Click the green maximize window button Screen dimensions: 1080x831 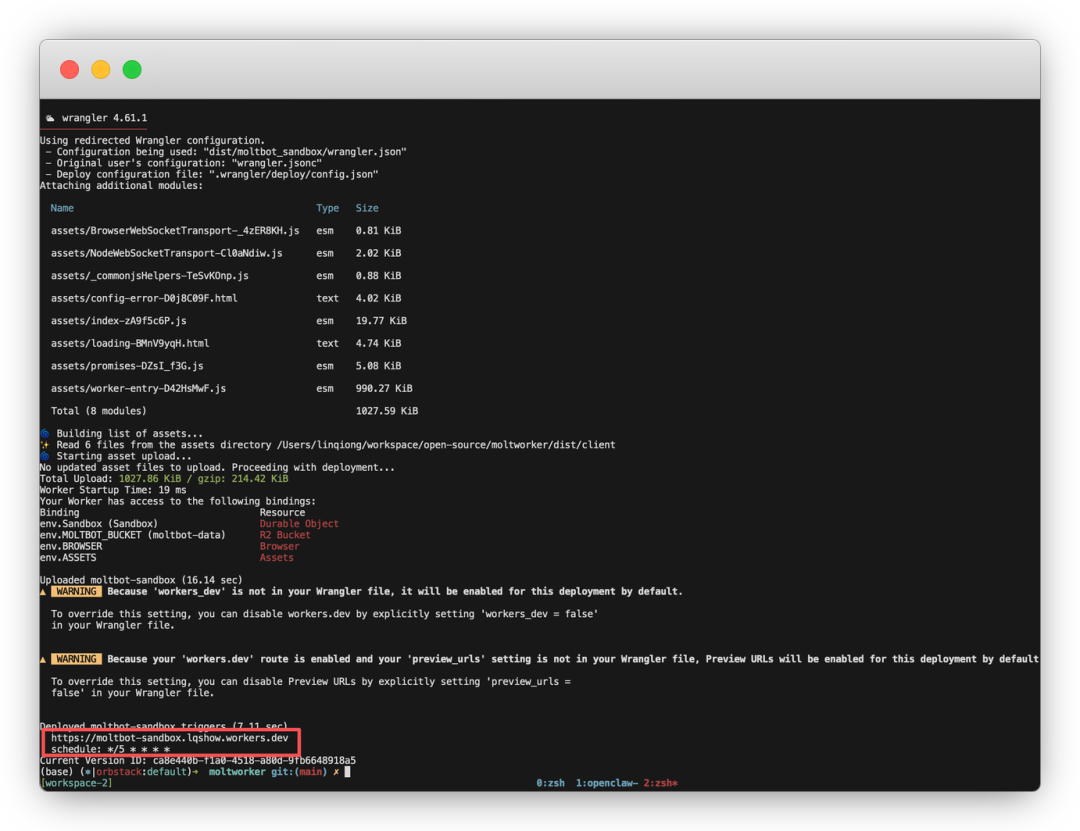coord(131,70)
